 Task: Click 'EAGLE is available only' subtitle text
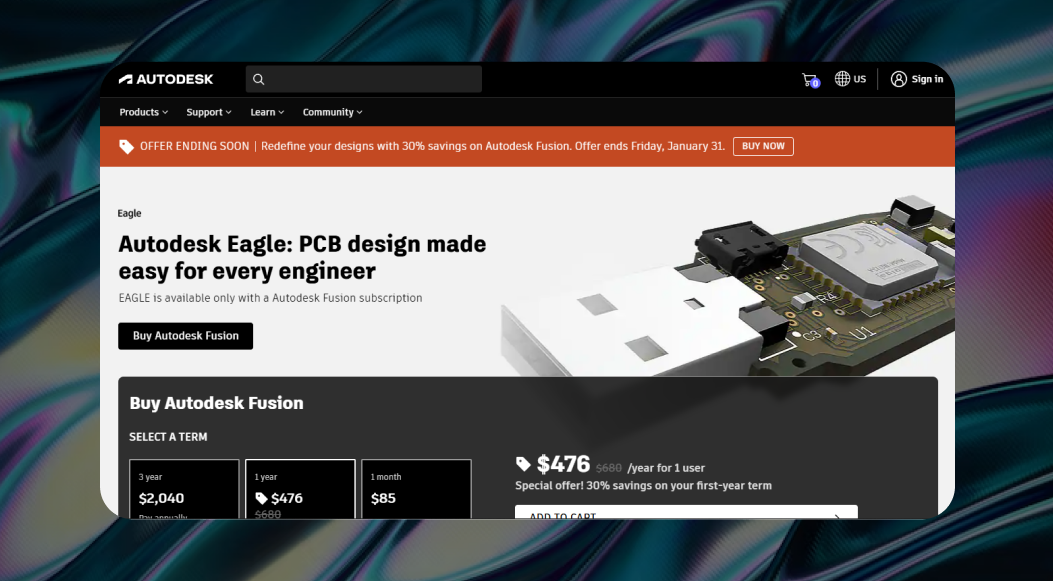point(270,298)
